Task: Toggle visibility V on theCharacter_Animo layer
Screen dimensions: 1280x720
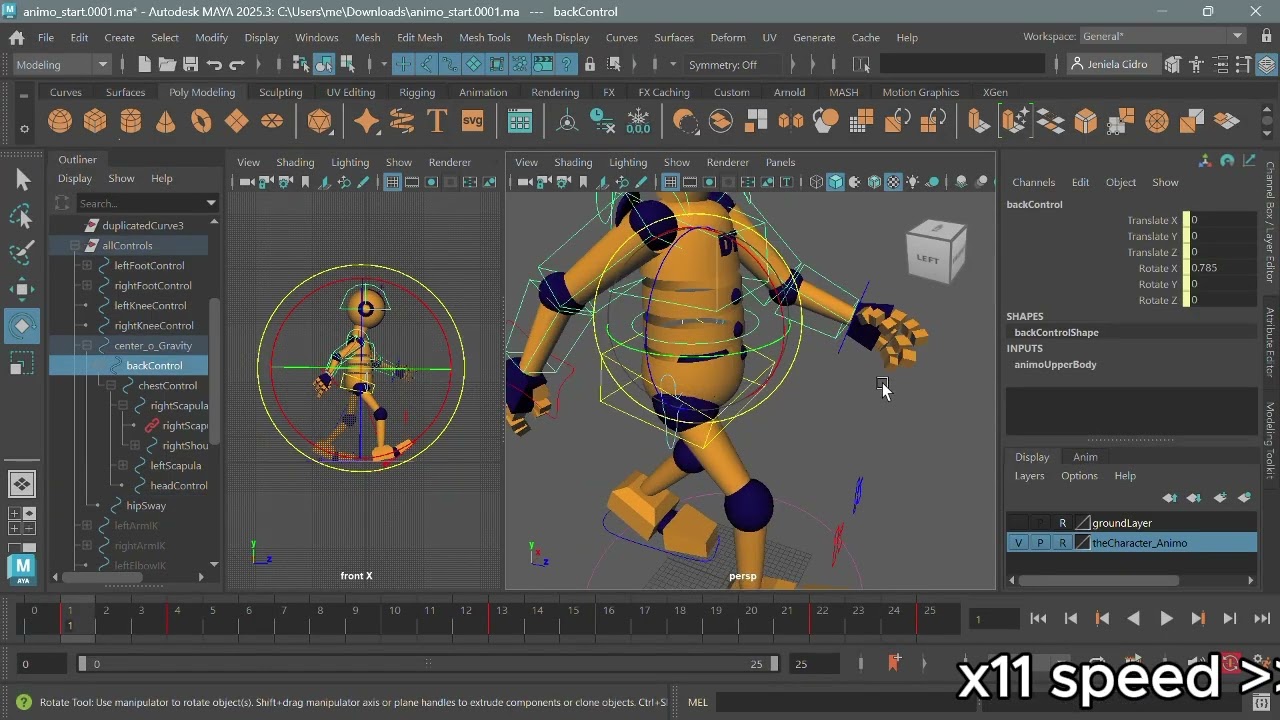Action: click(x=1018, y=543)
